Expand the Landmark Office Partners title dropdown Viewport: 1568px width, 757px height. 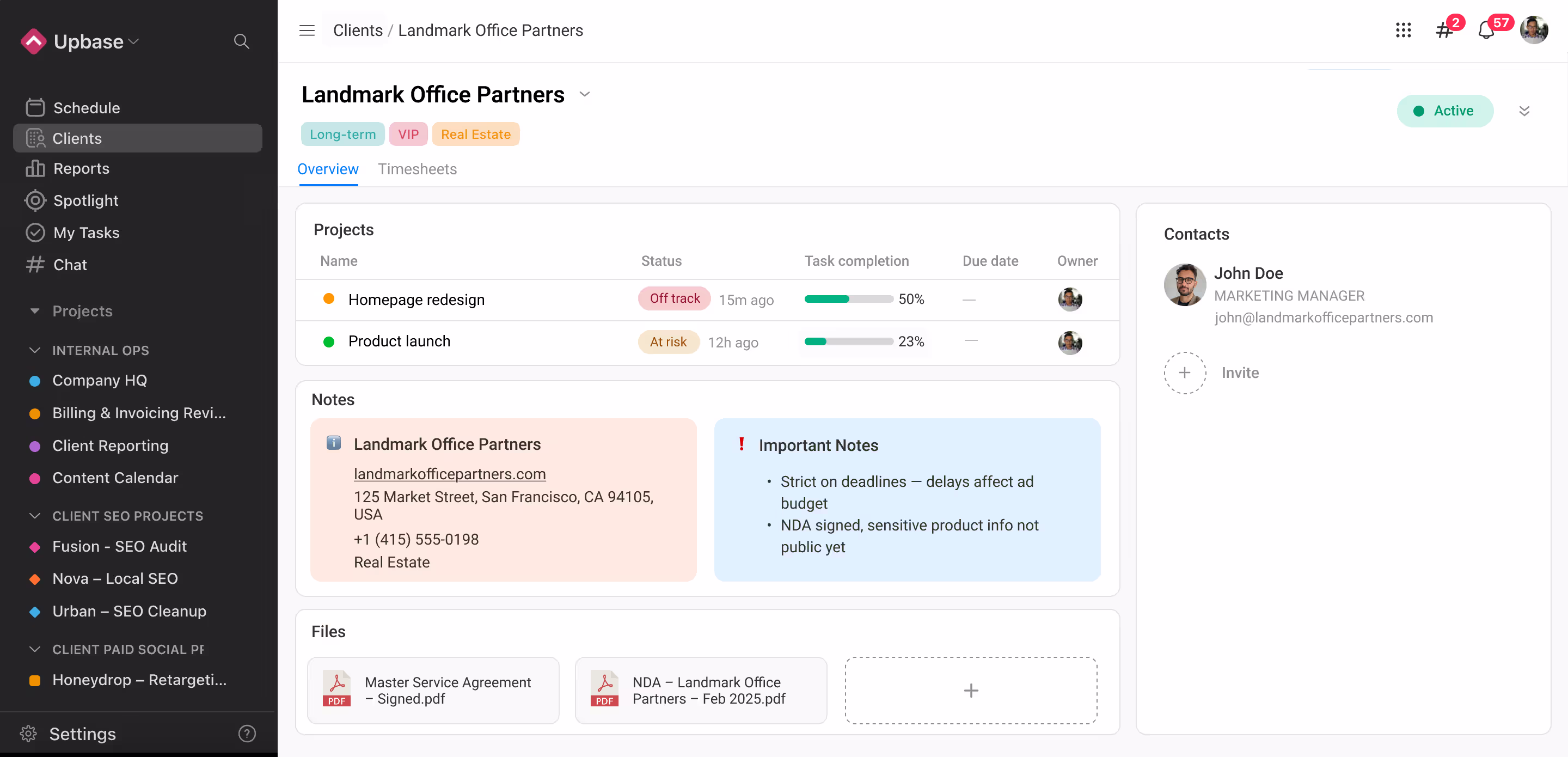click(584, 94)
